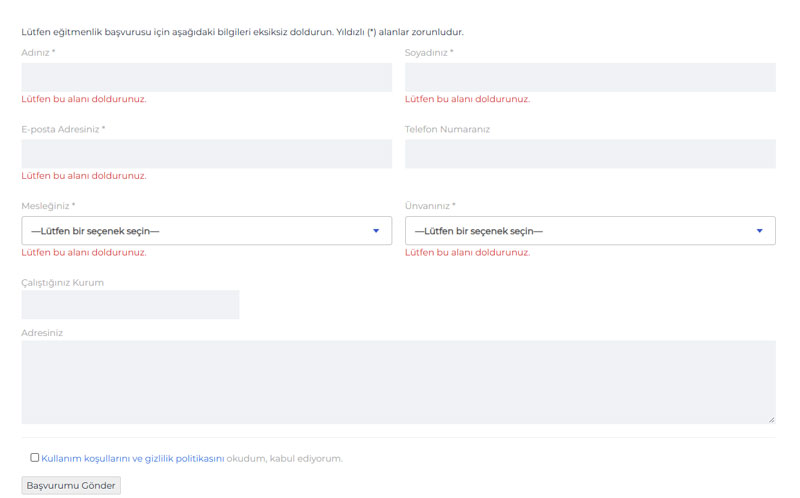Click the "Soyadınız *" label text

coord(428,53)
